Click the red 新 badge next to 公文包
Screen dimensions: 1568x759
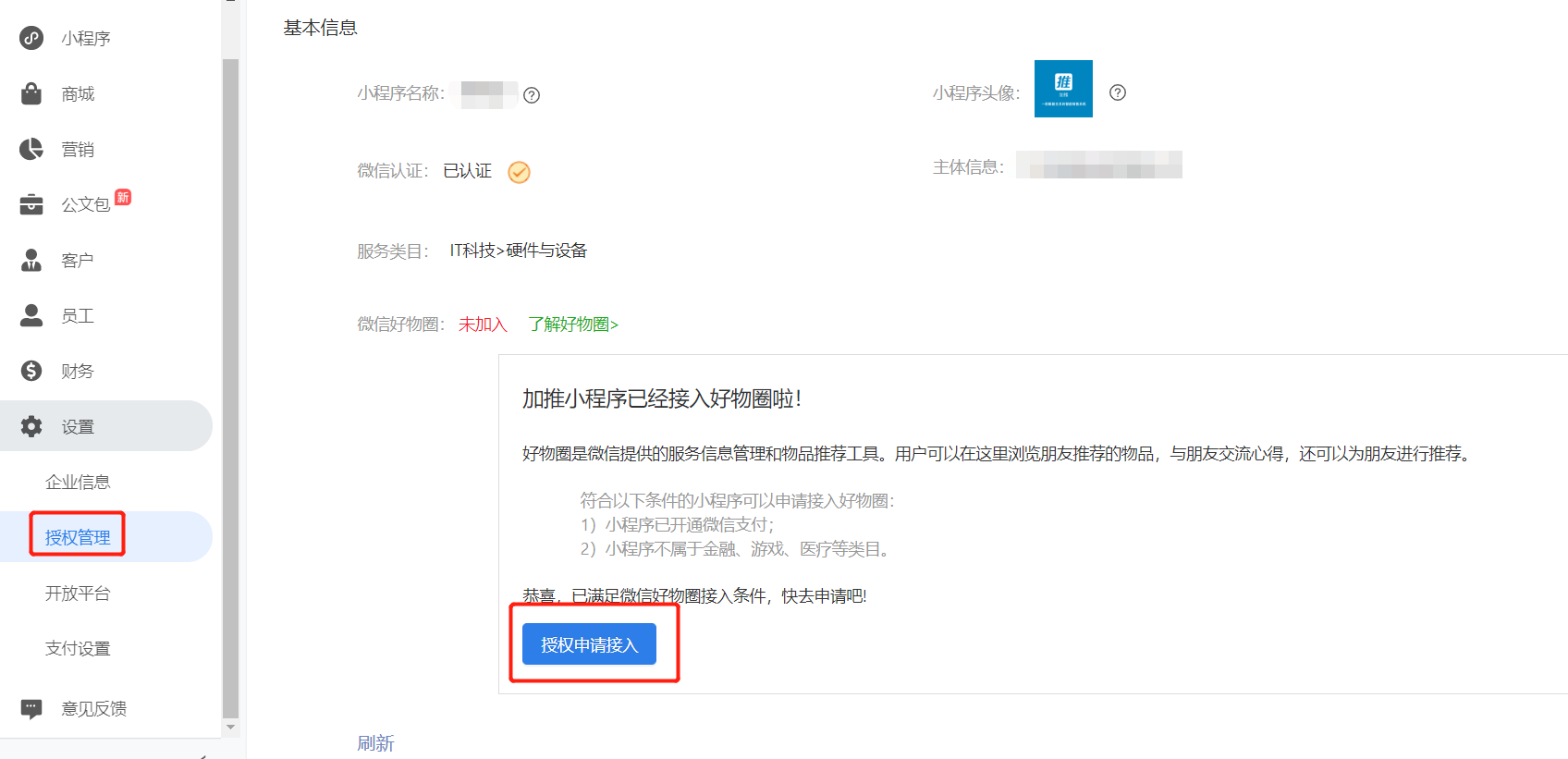(123, 197)
